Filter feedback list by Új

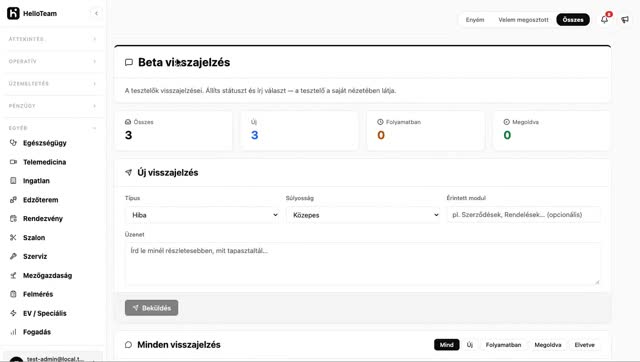tap(470, 345)
